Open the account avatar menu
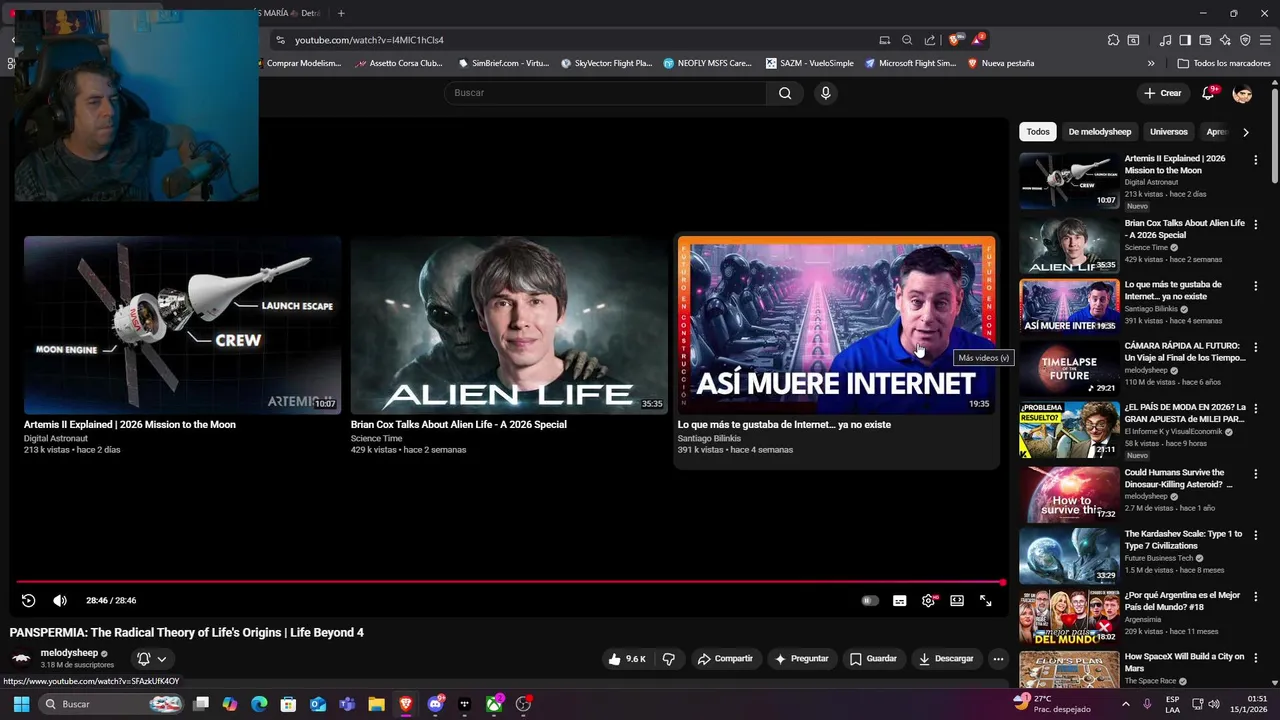The height and width of the screenshot is (720, 1280). point(1243,93)
